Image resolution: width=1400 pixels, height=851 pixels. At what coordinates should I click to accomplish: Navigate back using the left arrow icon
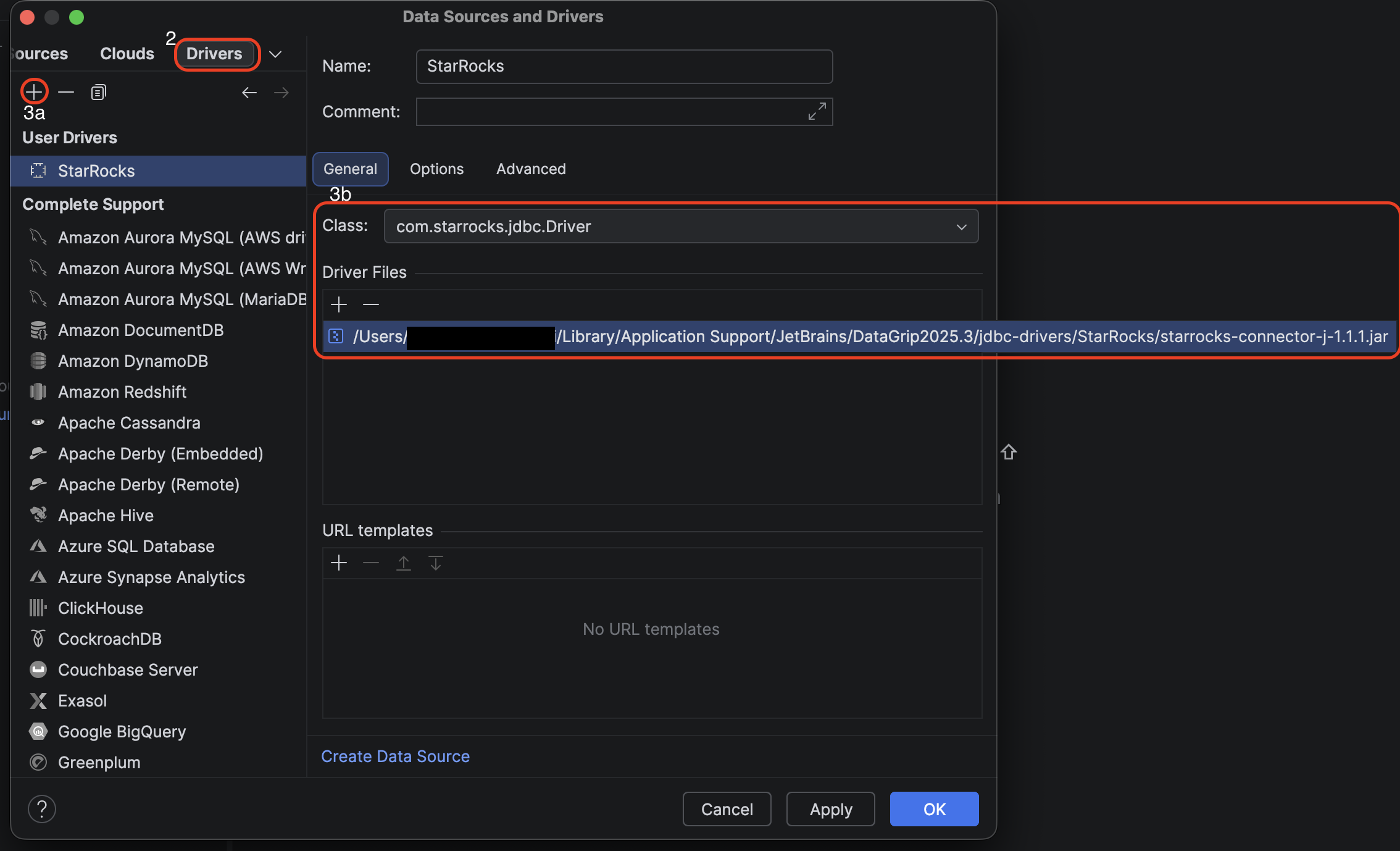pyautogui.click(x=249, y=92)
